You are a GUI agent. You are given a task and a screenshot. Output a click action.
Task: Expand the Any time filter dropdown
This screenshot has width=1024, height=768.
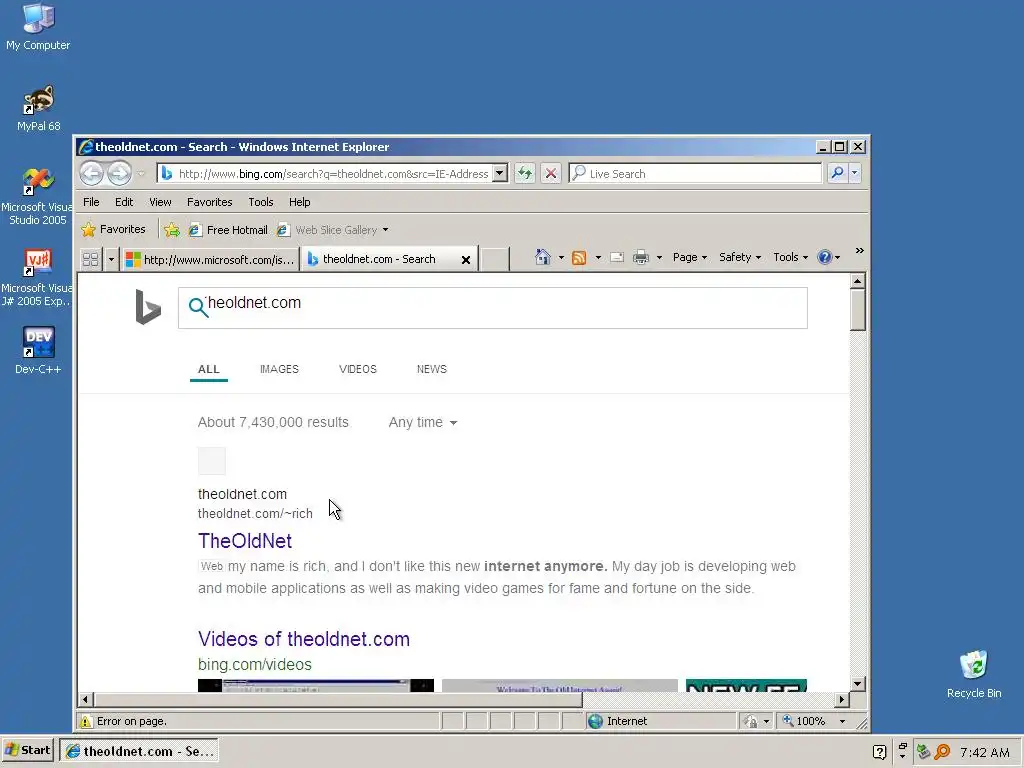(x=423, y=423)
